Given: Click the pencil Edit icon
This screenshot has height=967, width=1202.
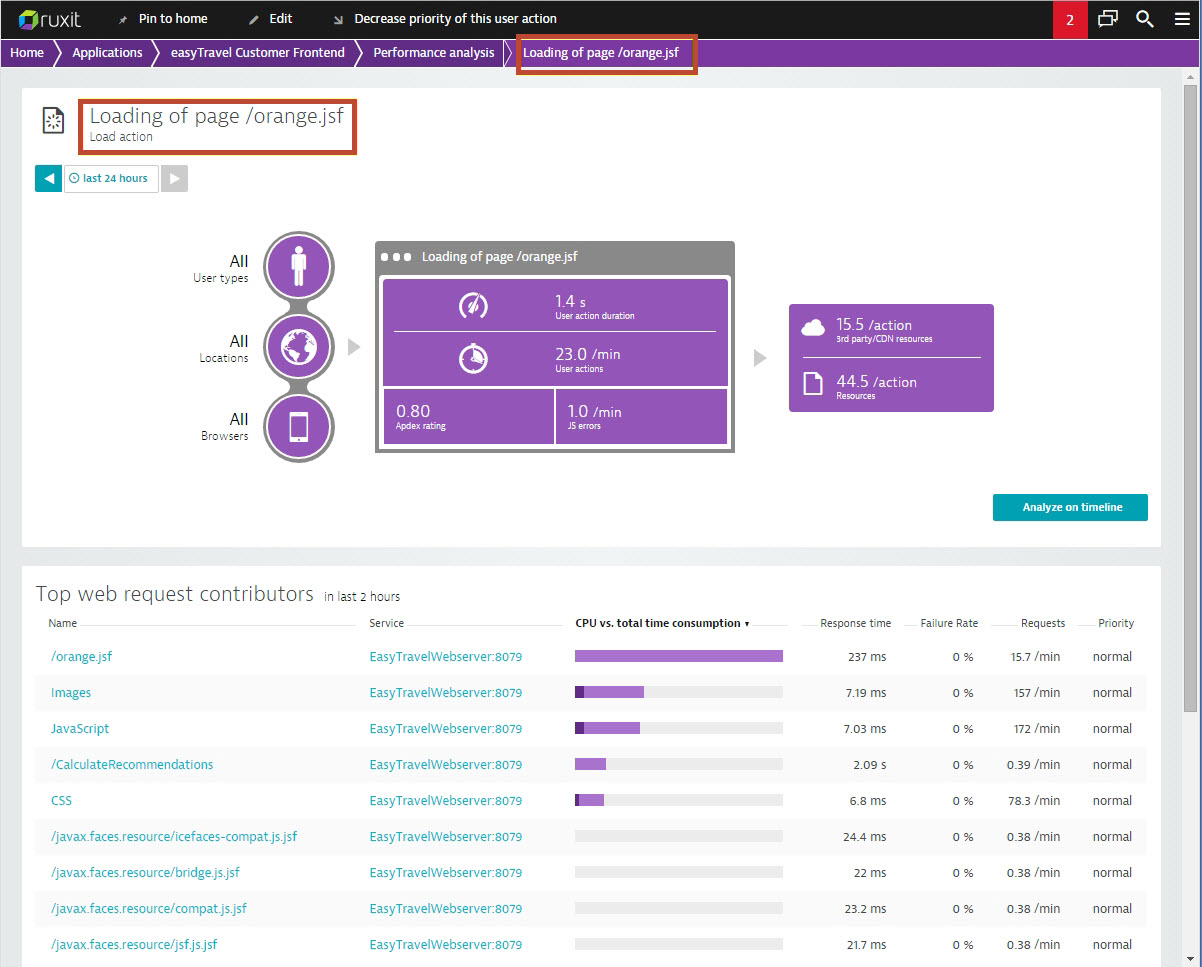Looking at the screenshot, I should (x=254, y=20).
